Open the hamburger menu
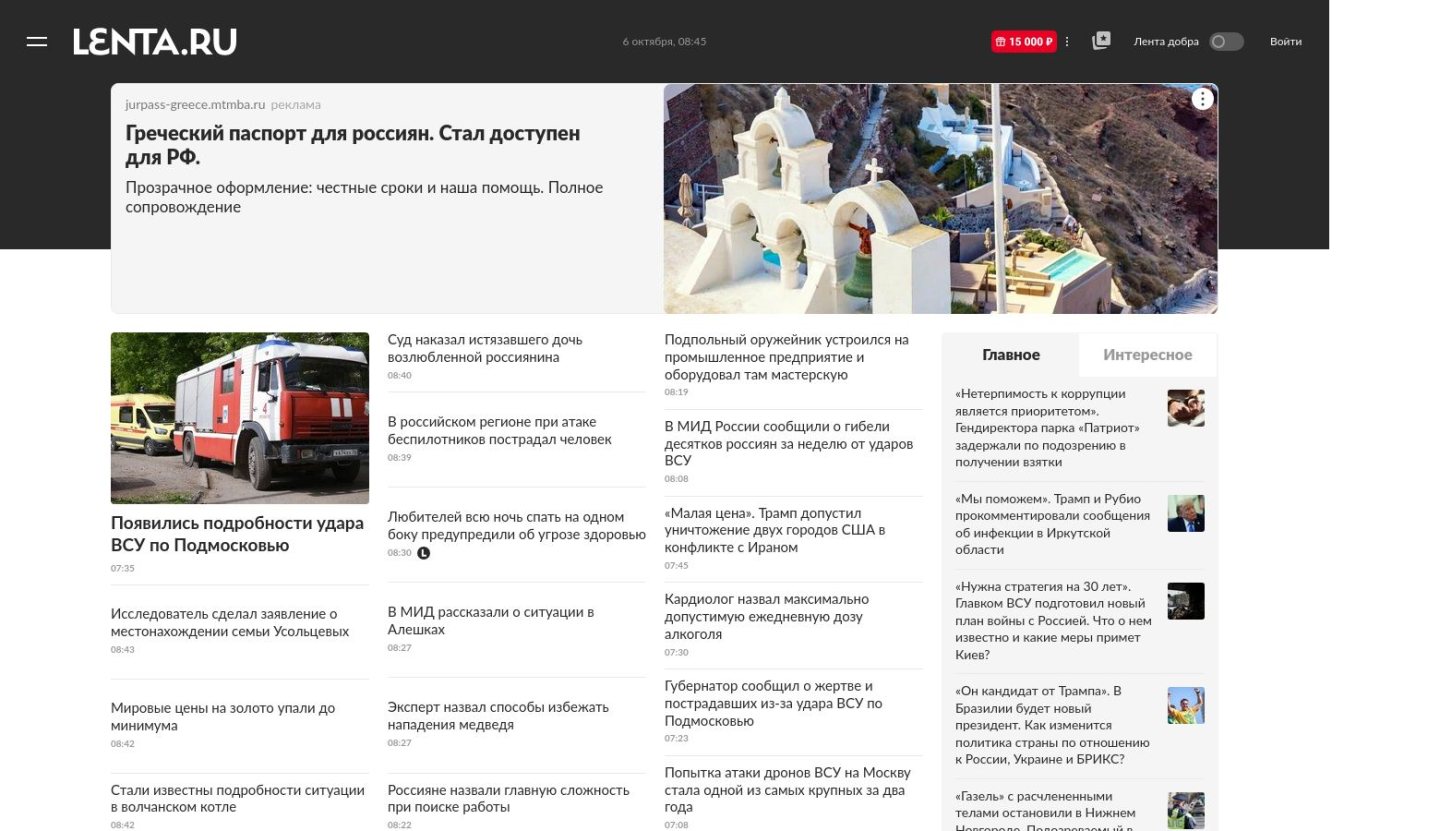 point(37,42)
